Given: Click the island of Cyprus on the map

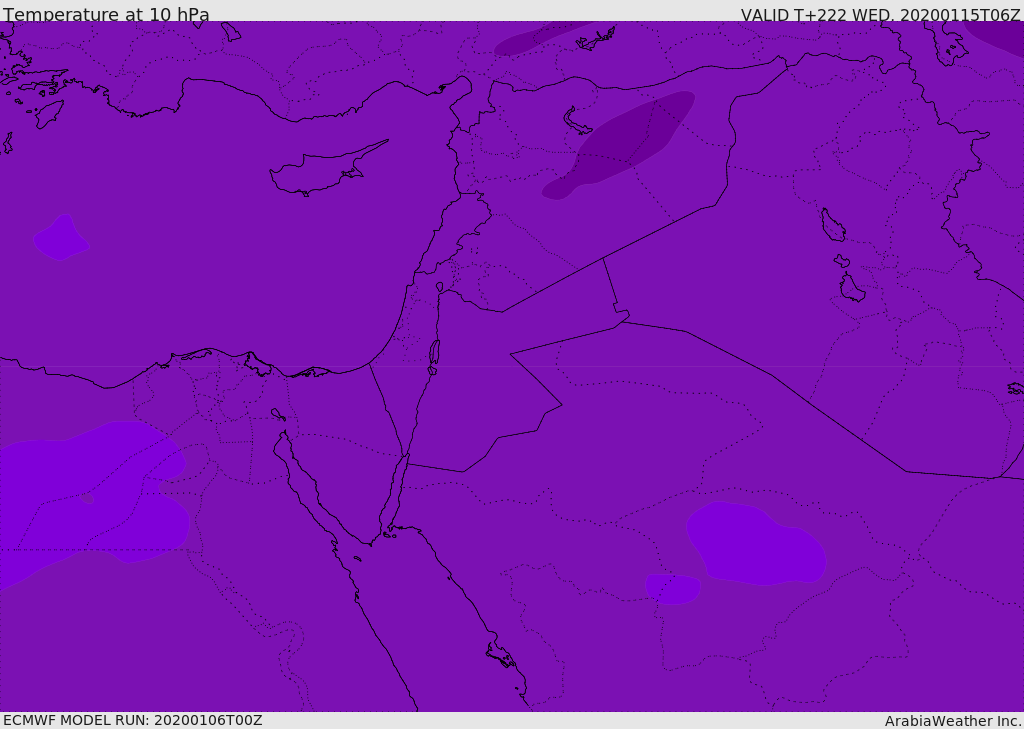Looking at the screenshot, I should 320,173.
